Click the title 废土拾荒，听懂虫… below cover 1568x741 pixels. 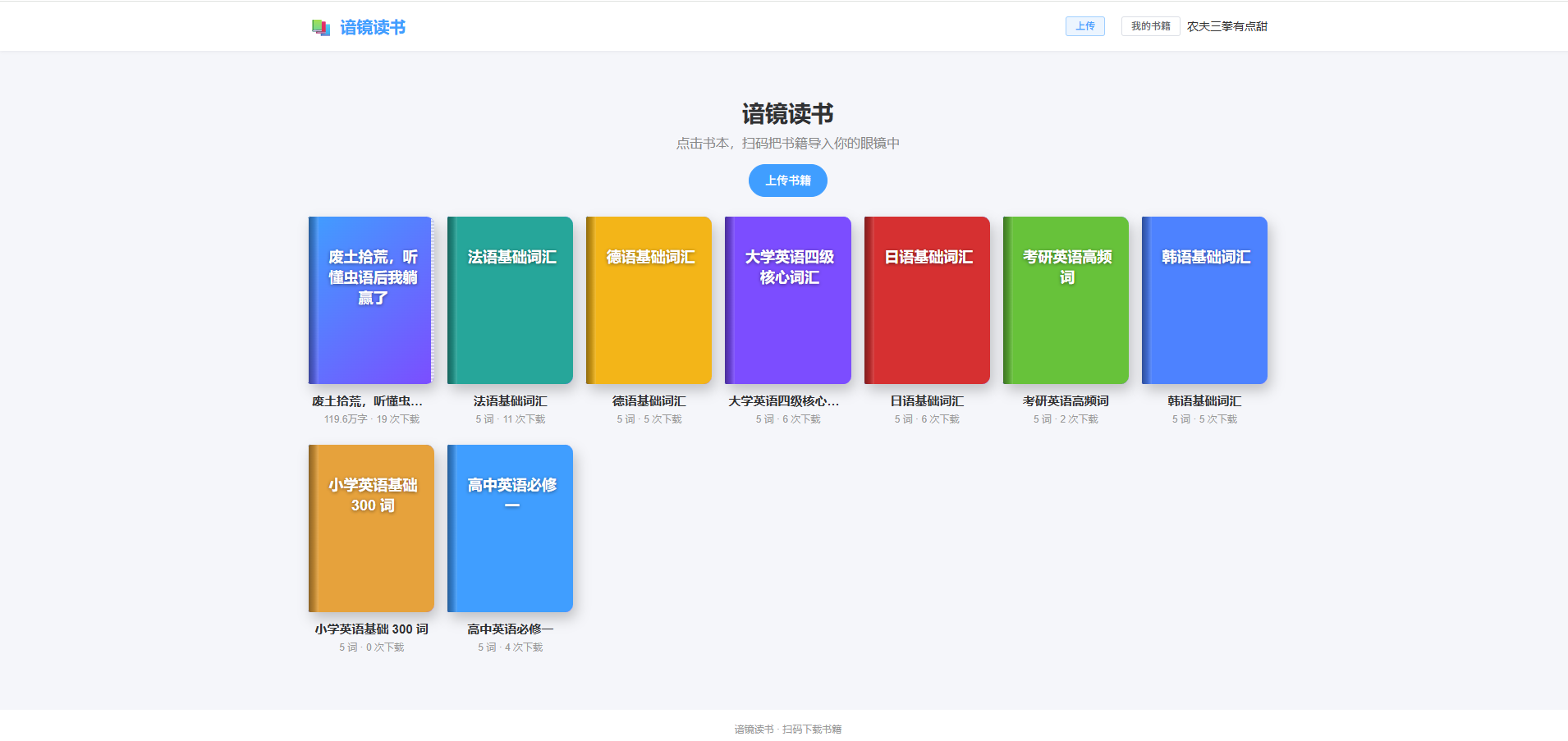pos(368,401)
